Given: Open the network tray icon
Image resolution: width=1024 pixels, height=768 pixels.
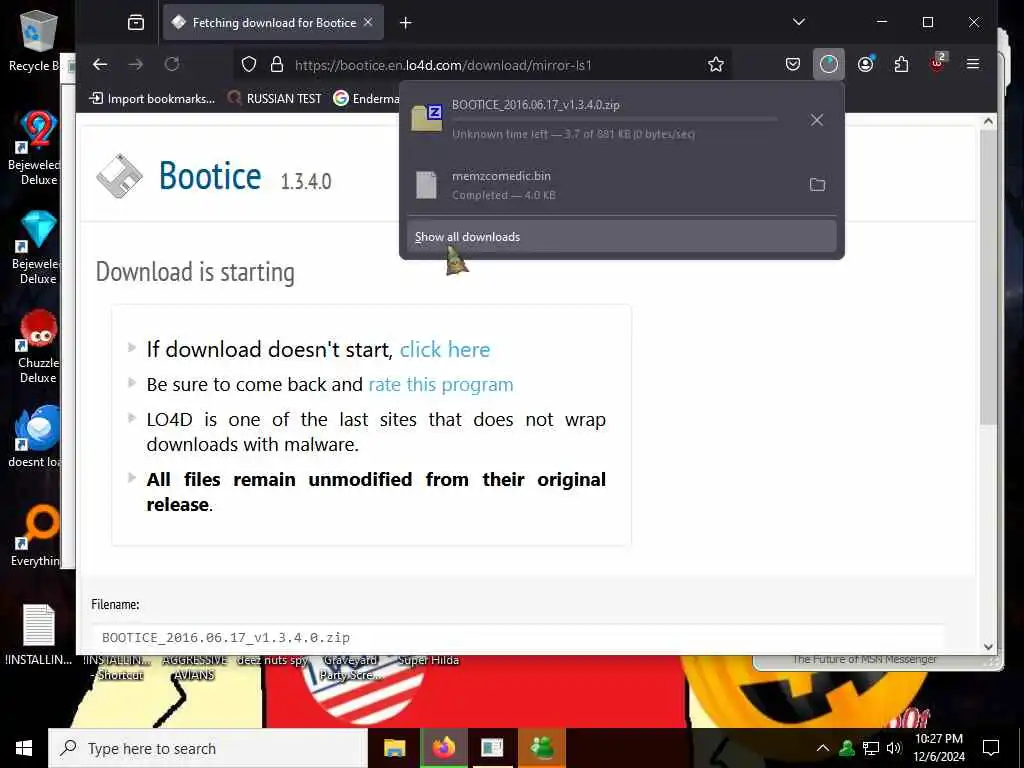Looking at the screenshot, I should [871, 748].
